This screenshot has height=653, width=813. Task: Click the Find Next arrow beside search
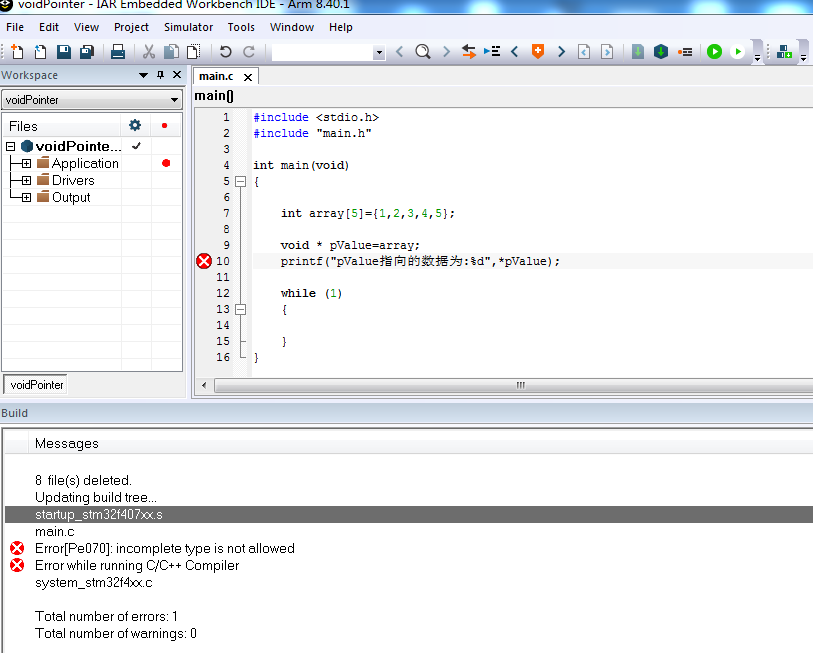pyautogui.click(x=446, y=52)
